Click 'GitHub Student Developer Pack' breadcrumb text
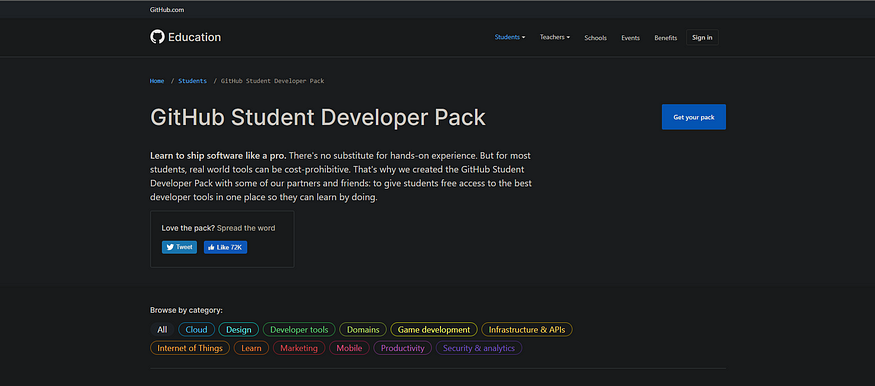This screenshot has height=386, width=875. point(272,81)
